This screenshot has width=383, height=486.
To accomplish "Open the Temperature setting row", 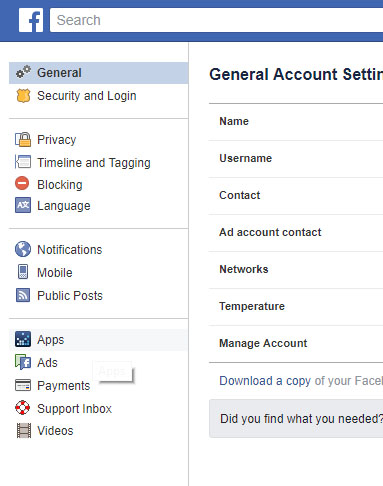I will [x=296, y=307].
